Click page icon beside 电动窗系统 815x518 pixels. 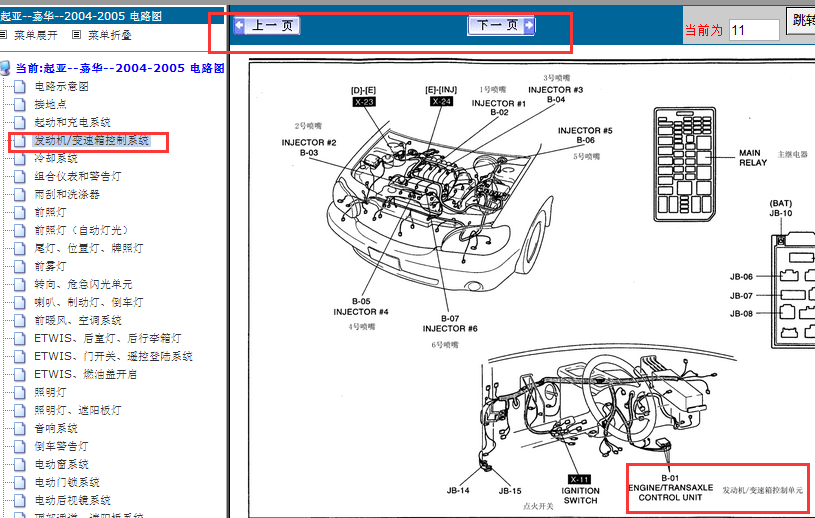[x=20, y=464]
